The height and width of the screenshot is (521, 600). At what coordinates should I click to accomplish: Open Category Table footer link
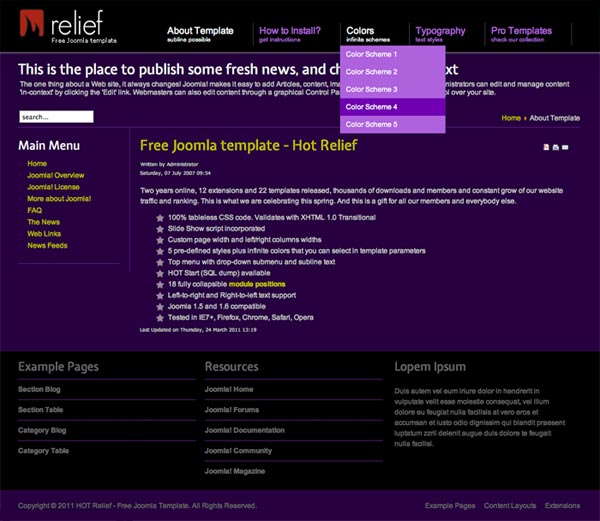click(43, 451)
